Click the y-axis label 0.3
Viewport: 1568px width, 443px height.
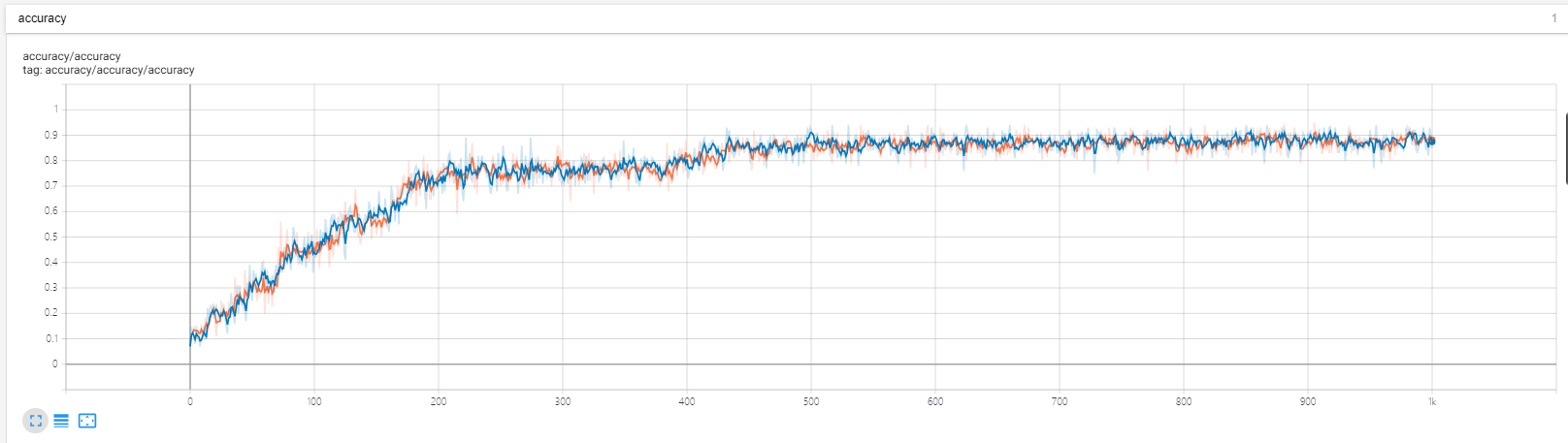pos(50,287)
